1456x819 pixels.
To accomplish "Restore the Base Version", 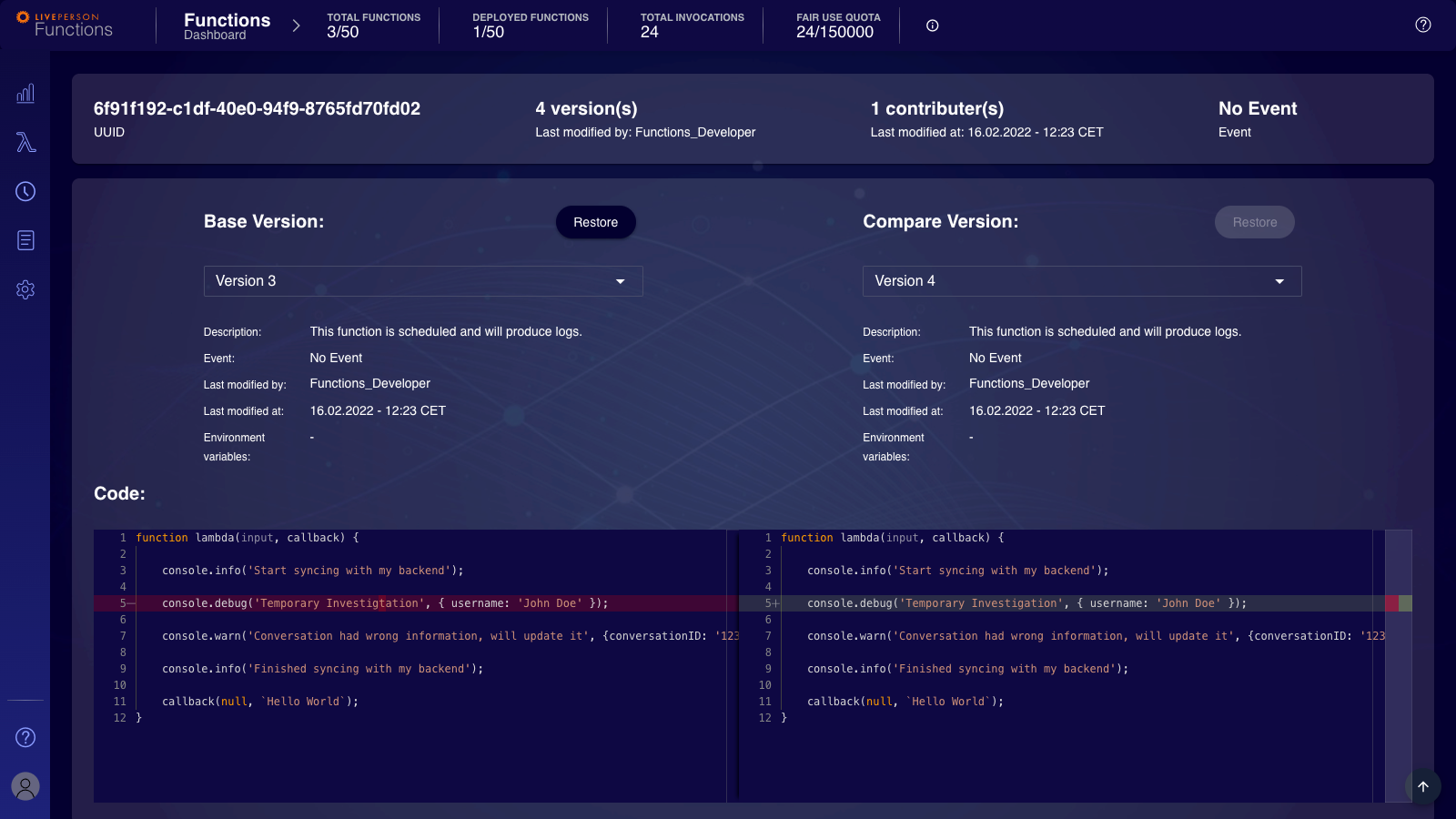I will (596, 222).
